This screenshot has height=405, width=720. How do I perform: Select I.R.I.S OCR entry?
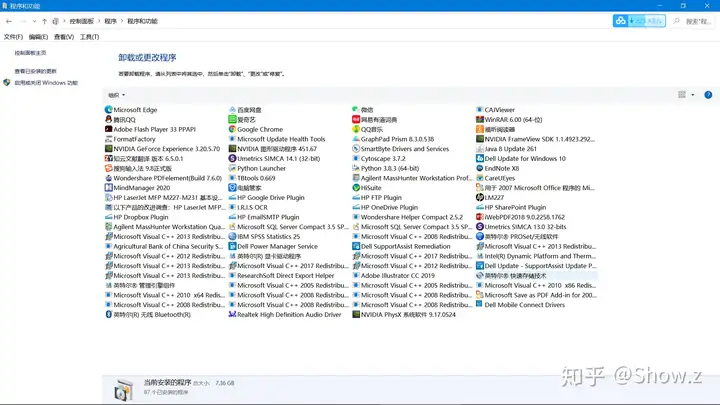(248, 208)
